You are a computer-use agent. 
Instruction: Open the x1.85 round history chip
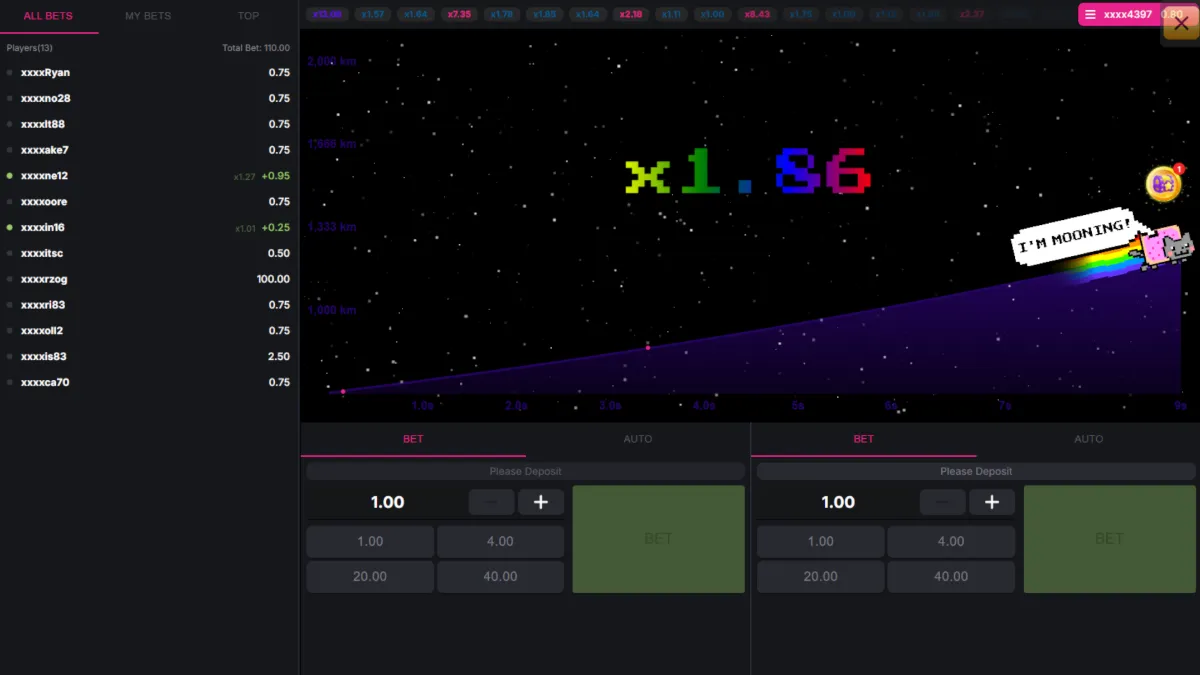click(x=545, y=14)
